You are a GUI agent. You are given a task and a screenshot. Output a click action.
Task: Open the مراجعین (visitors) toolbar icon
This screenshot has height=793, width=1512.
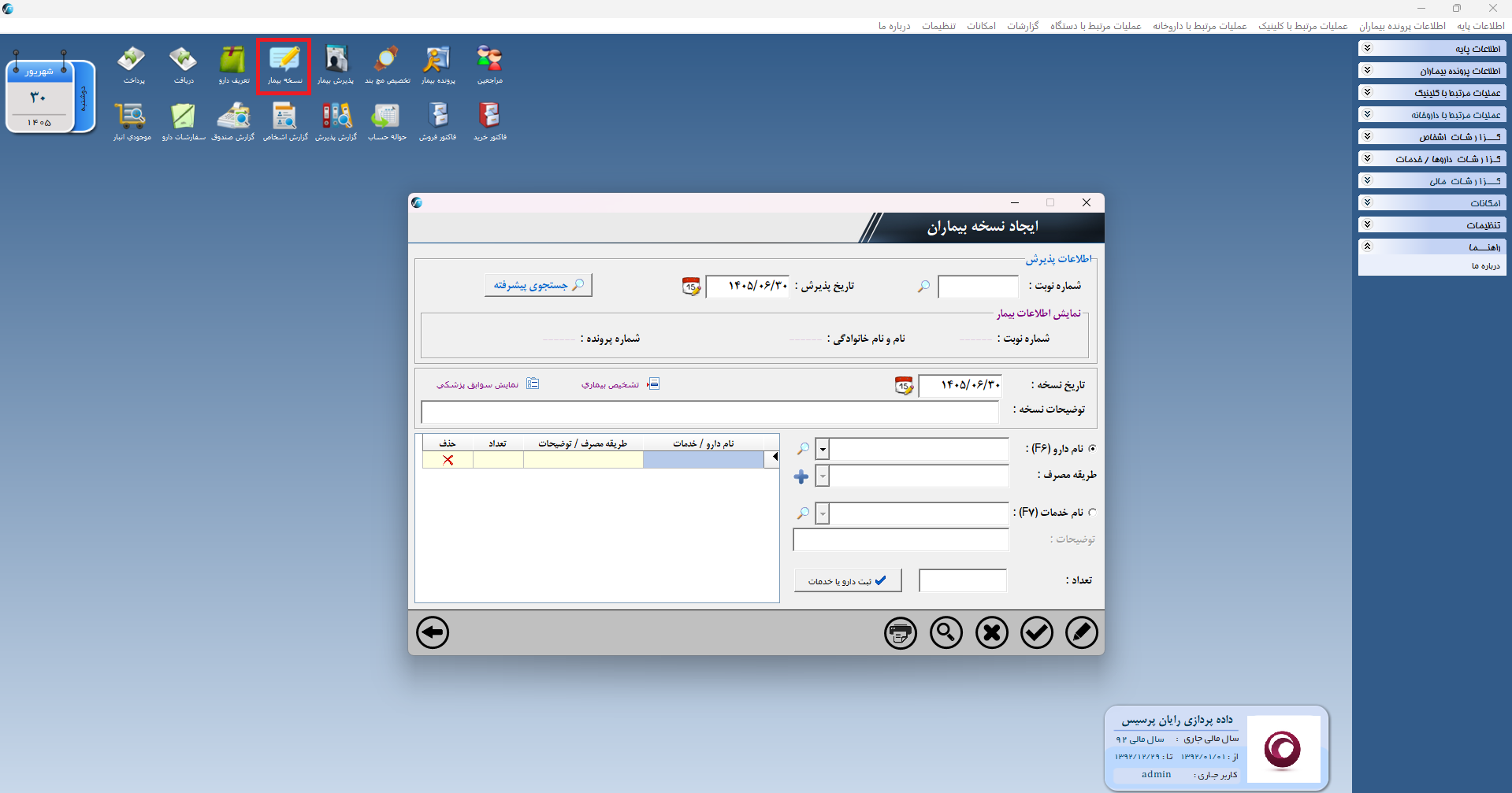tap(489, 65)
